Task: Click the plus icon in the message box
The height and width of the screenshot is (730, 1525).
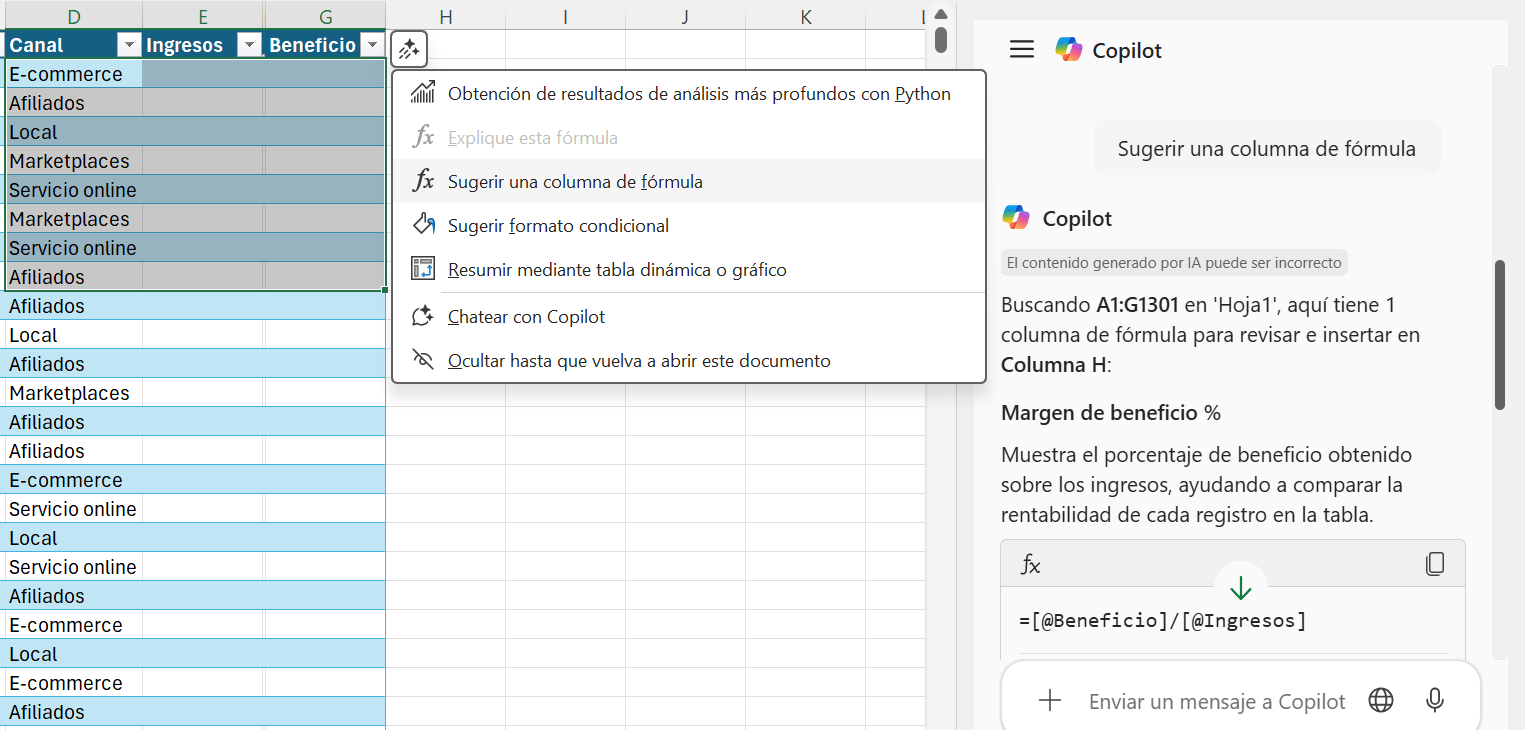Action: point(1049,701)
